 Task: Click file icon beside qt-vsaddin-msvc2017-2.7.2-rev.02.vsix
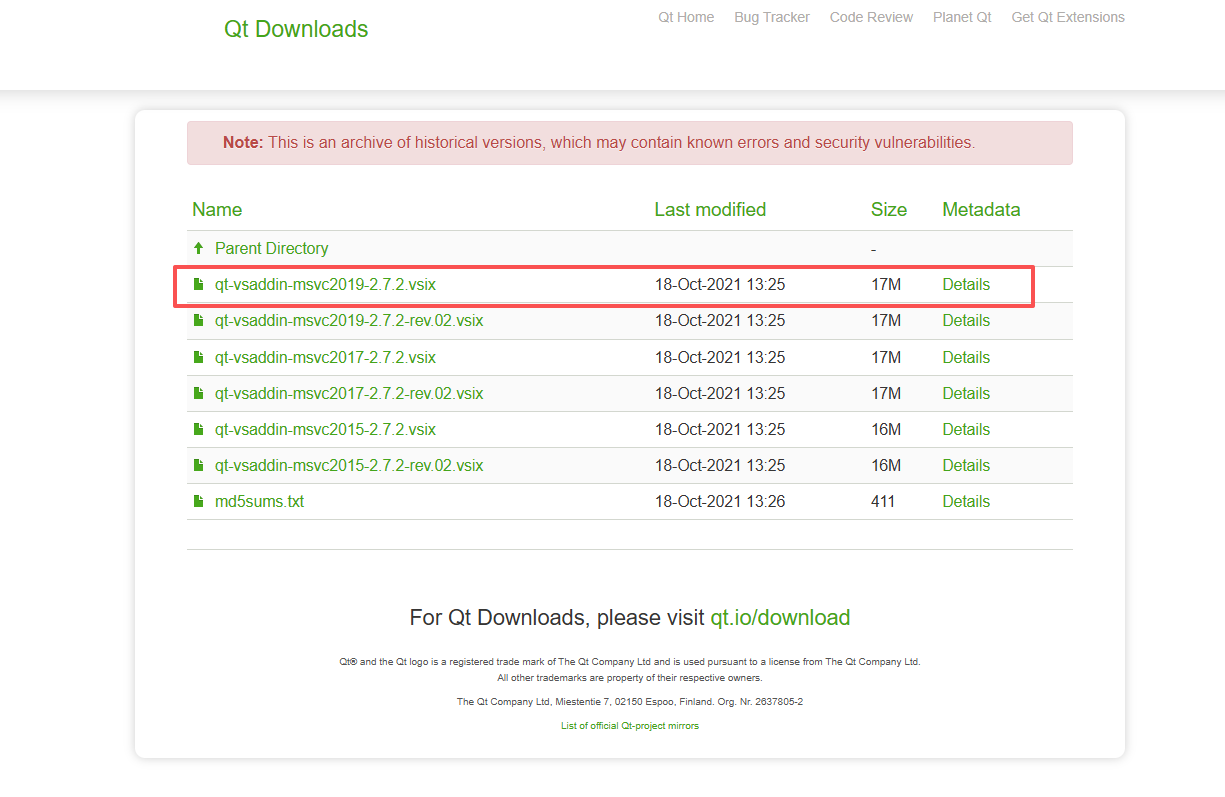tap(198, 393)
